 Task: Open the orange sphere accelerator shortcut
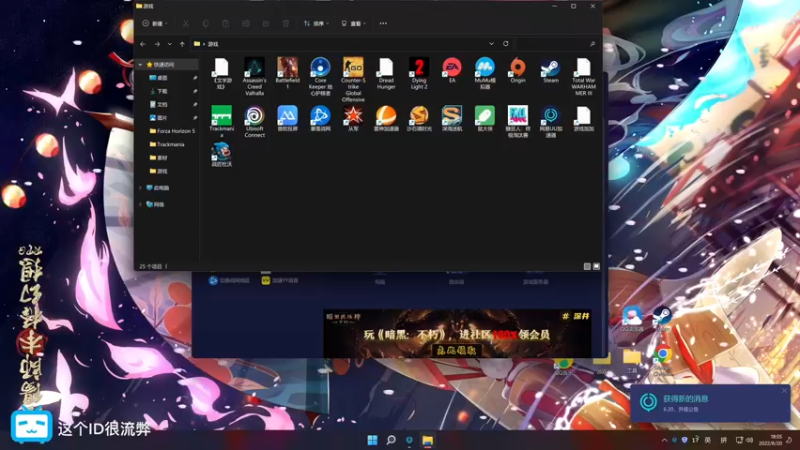tap(386, 118)
